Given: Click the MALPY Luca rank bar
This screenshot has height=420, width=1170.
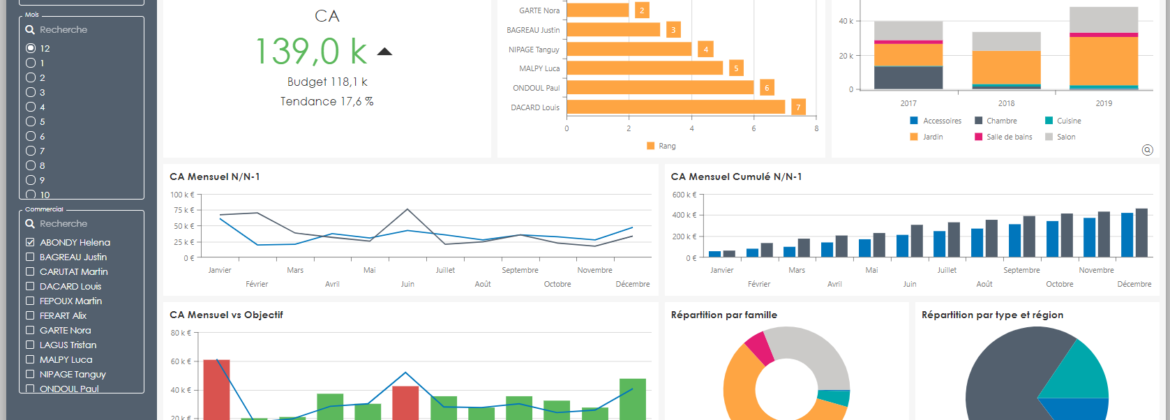Looking at the screenshot, I should pyautogui.click(x=645, y=69).
